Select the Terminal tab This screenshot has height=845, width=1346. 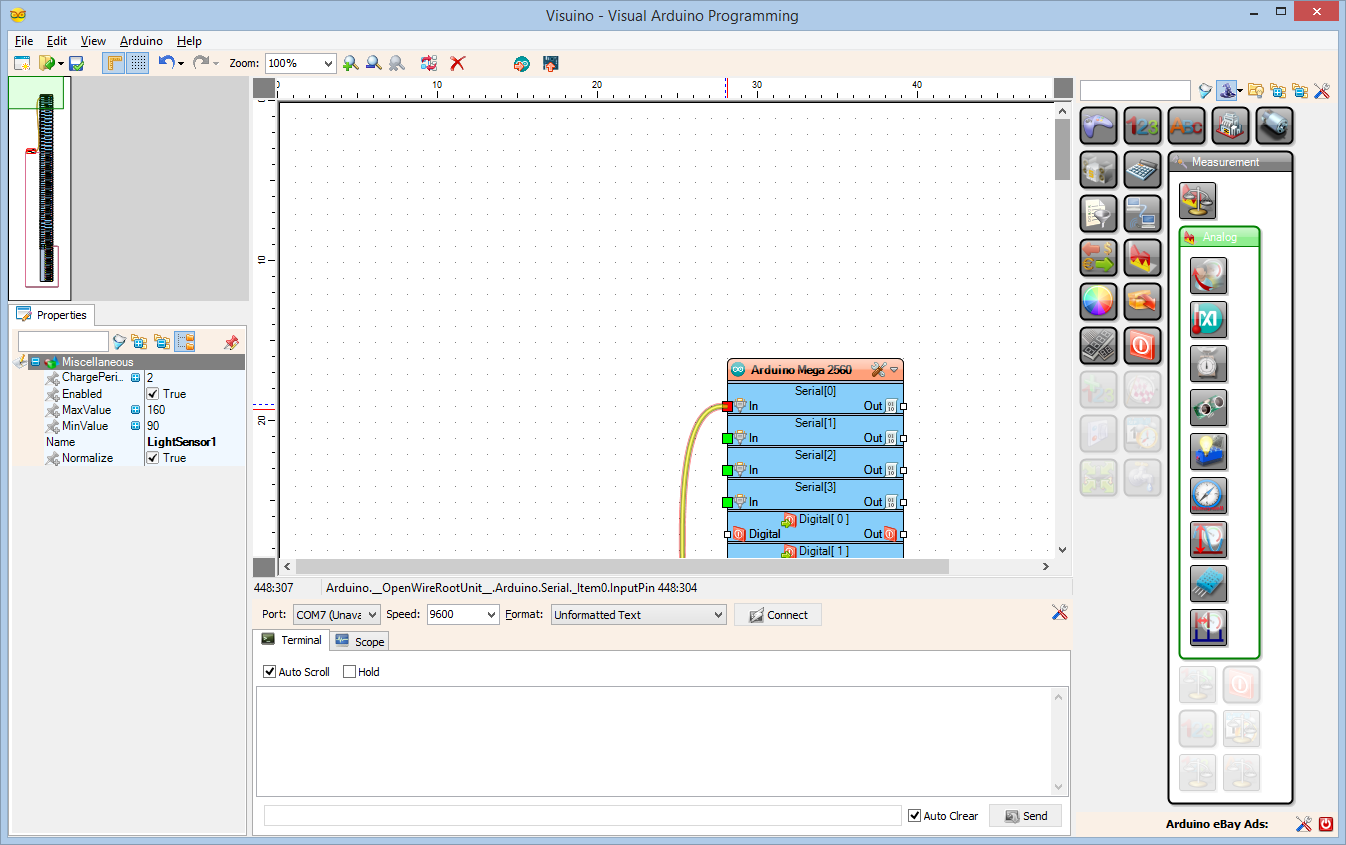(x=292, y=640)
